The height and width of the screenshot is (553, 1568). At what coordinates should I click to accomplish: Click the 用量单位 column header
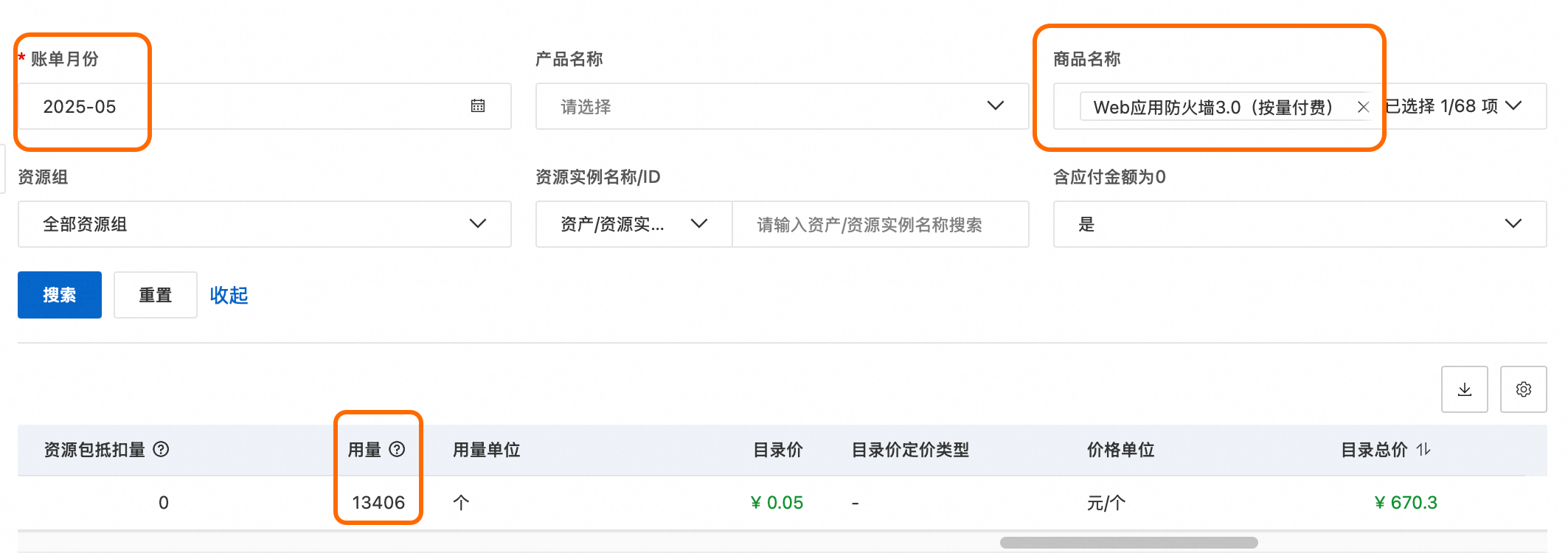[x=486, y=450]
